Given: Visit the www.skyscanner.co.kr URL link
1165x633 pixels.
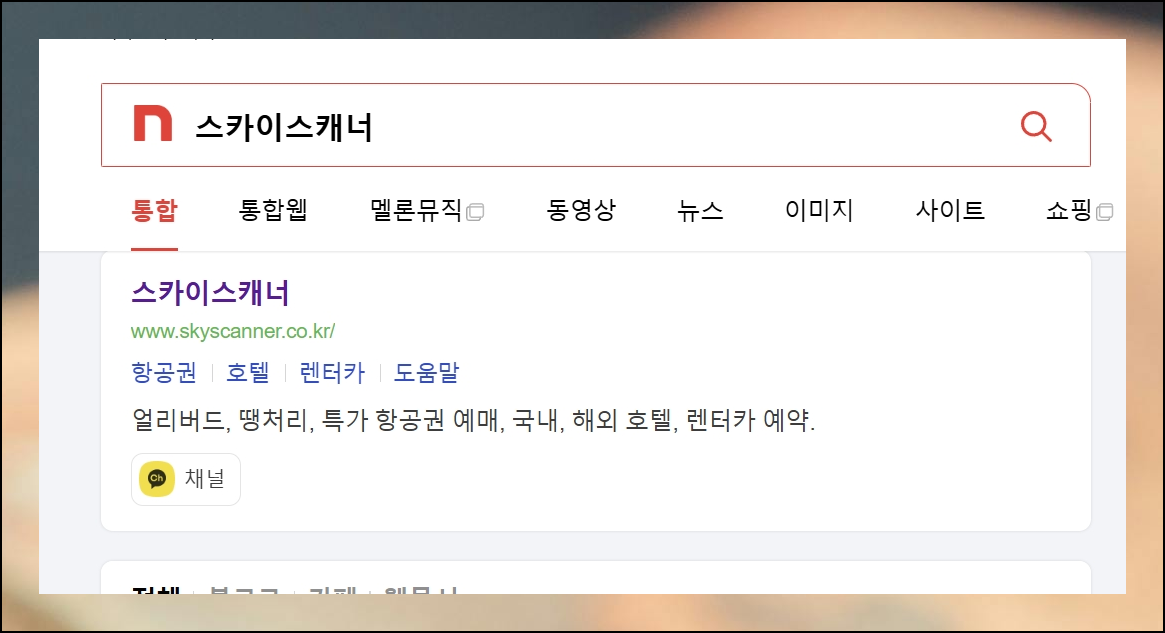Looking at the screenshot, I should pyautogui.click(x=233, y=331).
